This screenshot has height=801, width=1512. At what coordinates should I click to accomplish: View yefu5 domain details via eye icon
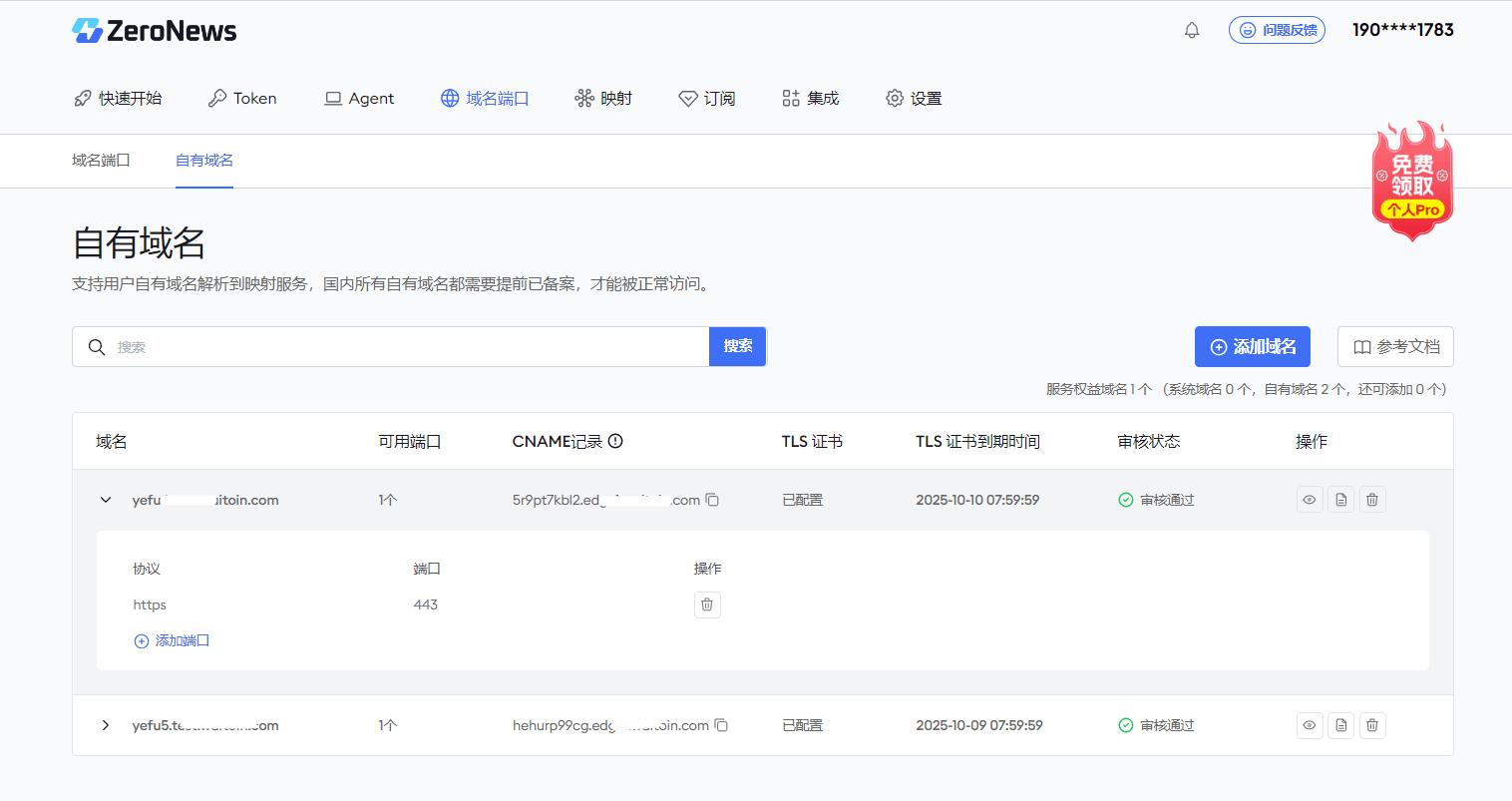(1310, 725)
